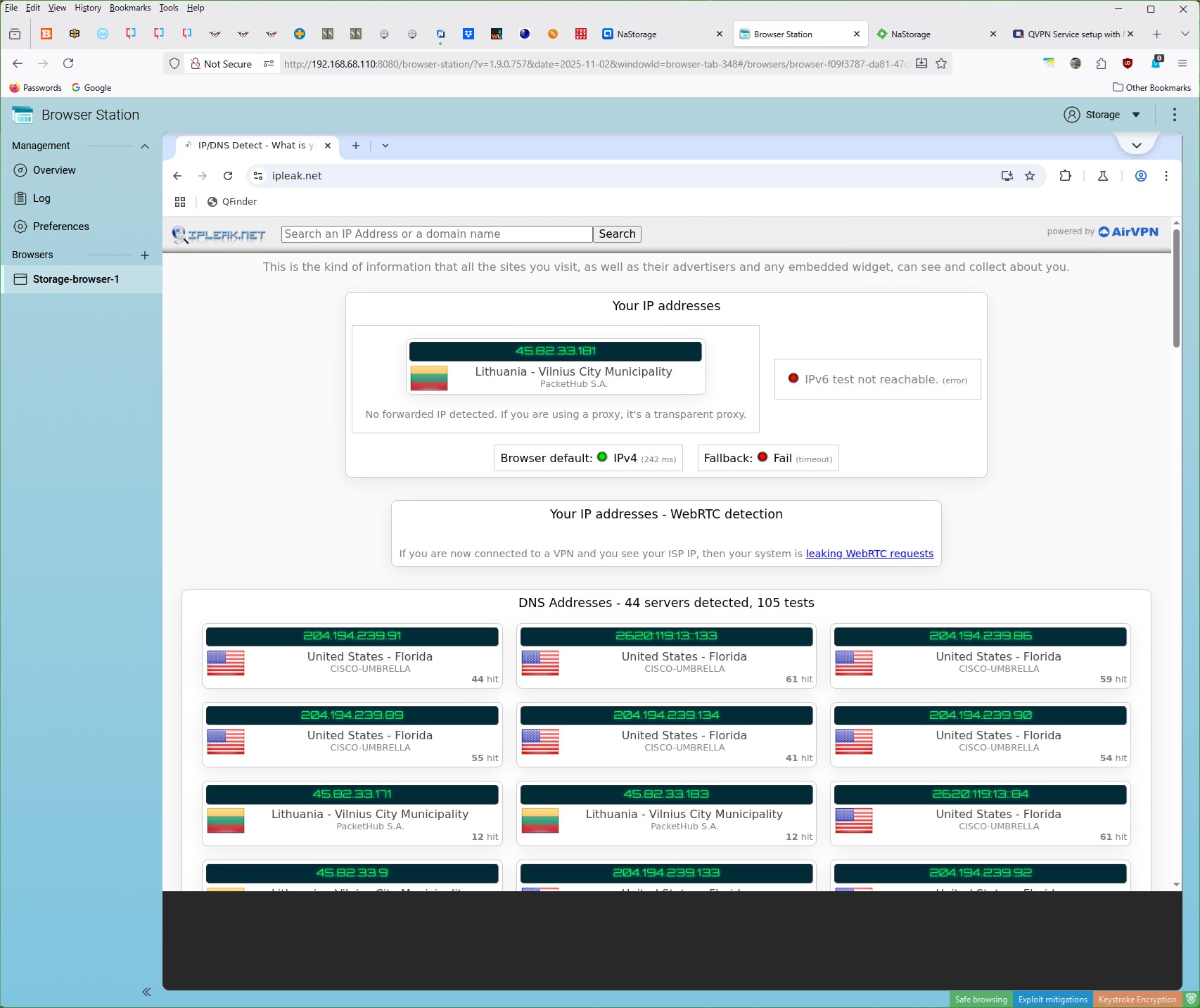This screenshot has width=1200, height=1008.
Task: Click the page vertical scrollbar thumb
Action: [x=1176, y=288]
